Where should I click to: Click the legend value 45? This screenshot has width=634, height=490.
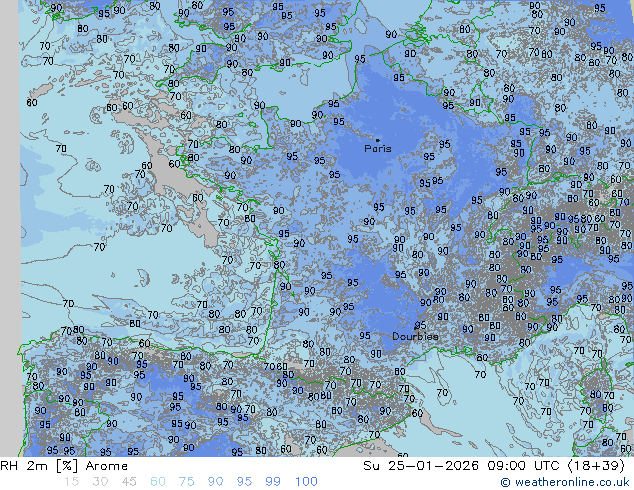129,482
